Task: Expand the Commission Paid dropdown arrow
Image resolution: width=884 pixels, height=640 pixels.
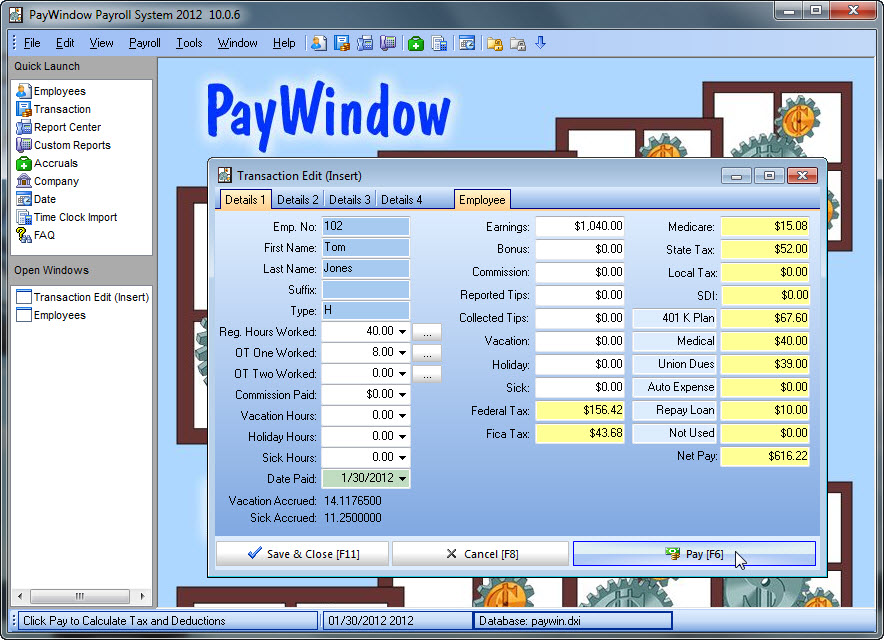Action: coord(402,394)
